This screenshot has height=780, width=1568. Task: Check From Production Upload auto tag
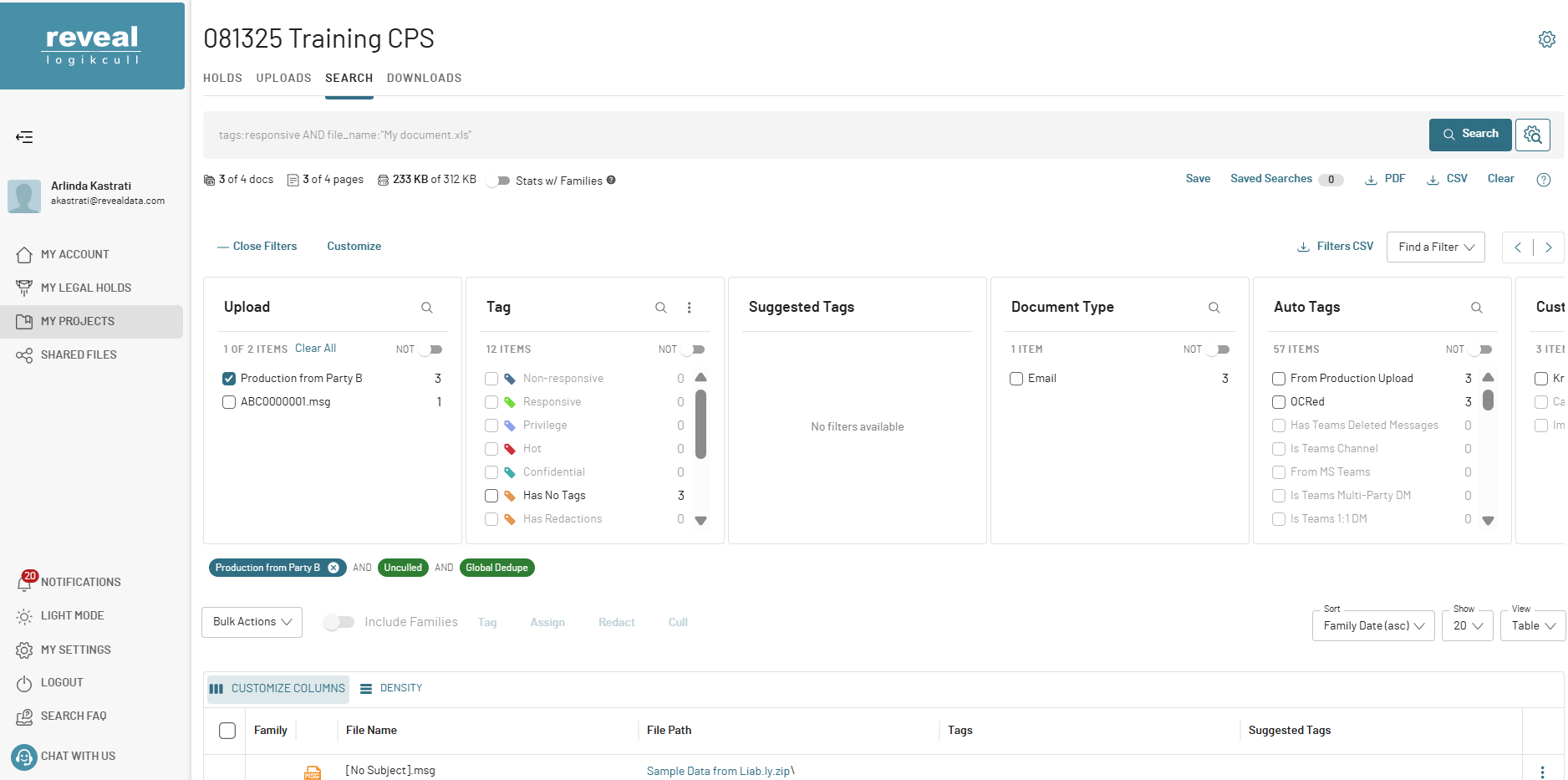click(1279, 379)
